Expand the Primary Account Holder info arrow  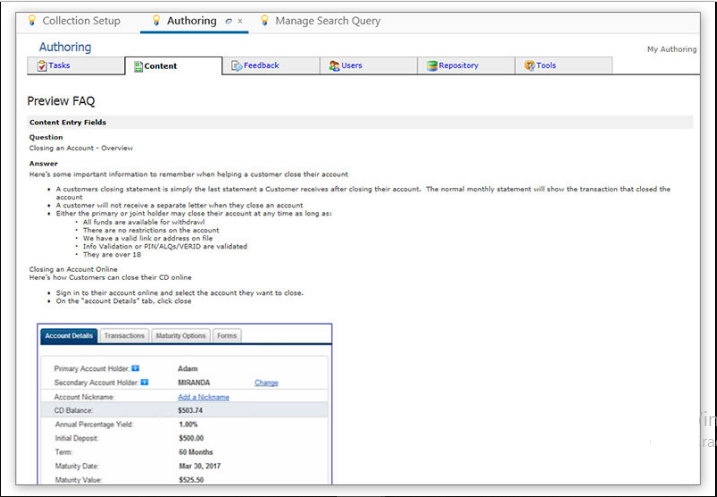pyautogui.click(x=135, y=368)
